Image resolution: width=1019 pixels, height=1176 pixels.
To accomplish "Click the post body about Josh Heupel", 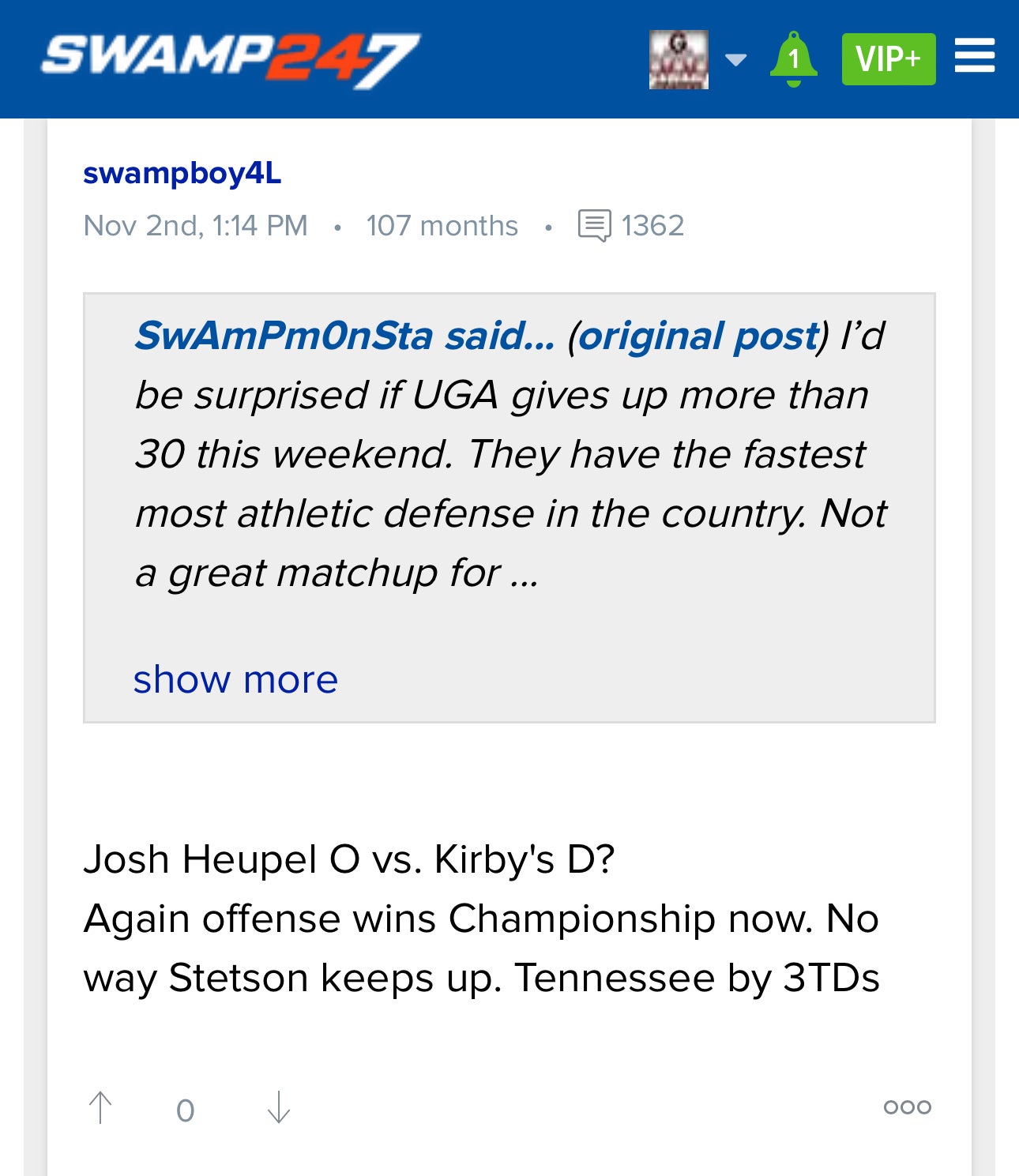I will click(x=481, y=919).
